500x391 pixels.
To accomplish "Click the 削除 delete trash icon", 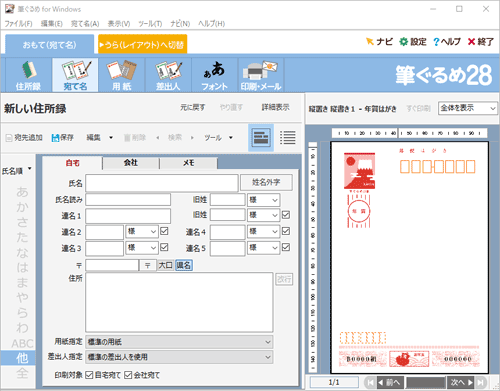I will click(x=127, y=138).
